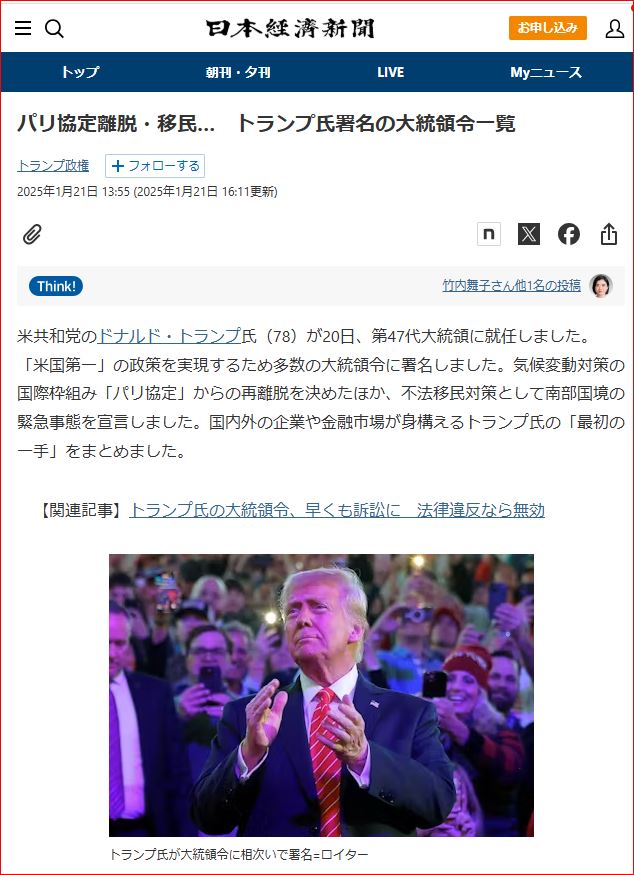Open the share/export icon
This screenshot has height=875, width=634.
(609, 234)
